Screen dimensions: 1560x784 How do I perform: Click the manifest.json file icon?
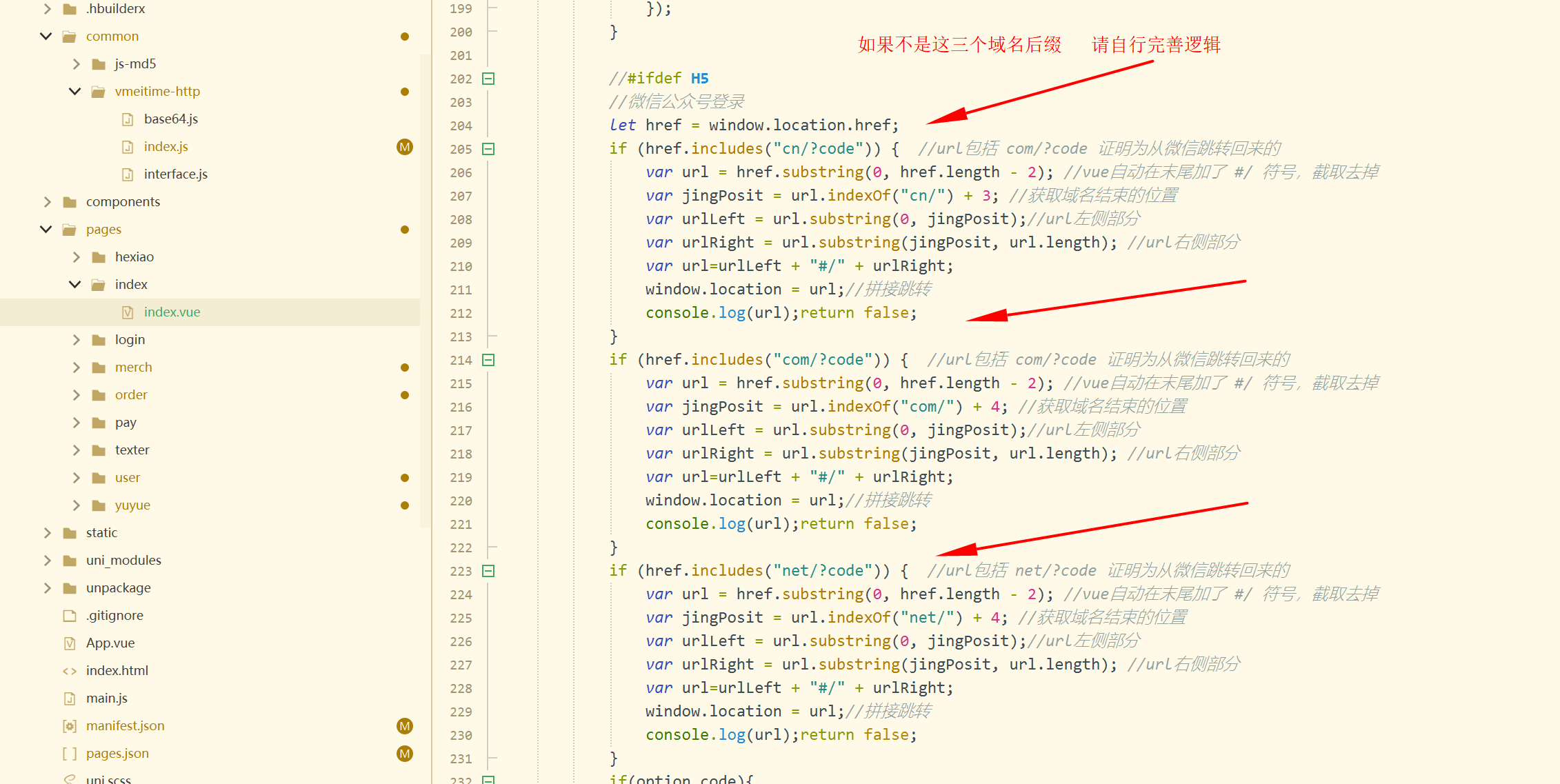click(x=70, y=726)
